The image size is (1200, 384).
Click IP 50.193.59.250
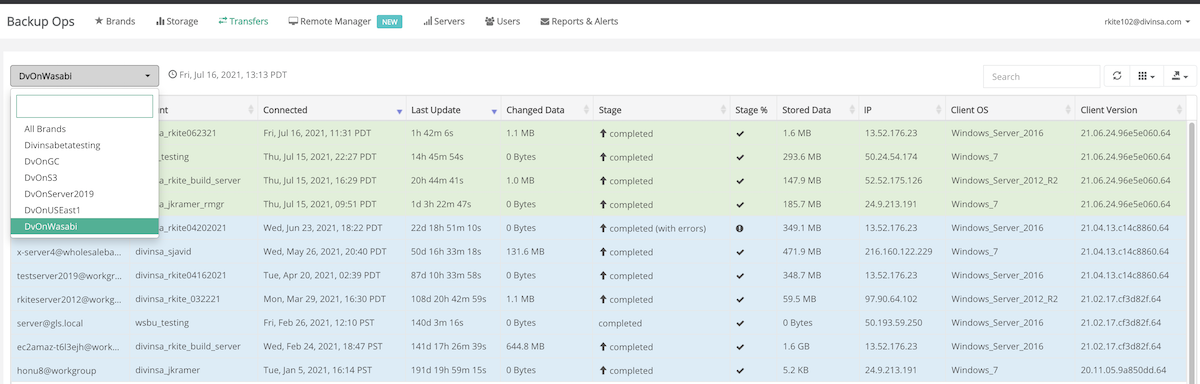pyautogui.click(x=893, y=323)
